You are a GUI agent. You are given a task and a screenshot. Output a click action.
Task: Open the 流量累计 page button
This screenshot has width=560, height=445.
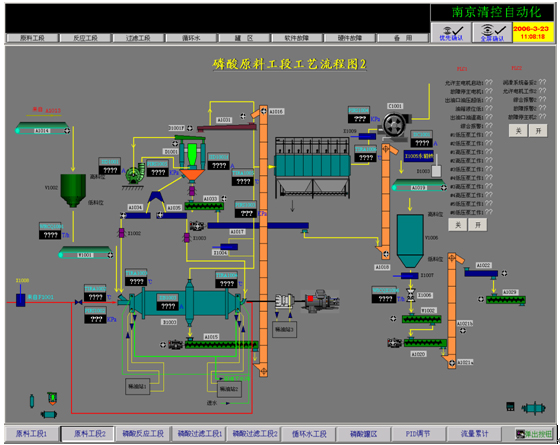click(x=474, y=434)
